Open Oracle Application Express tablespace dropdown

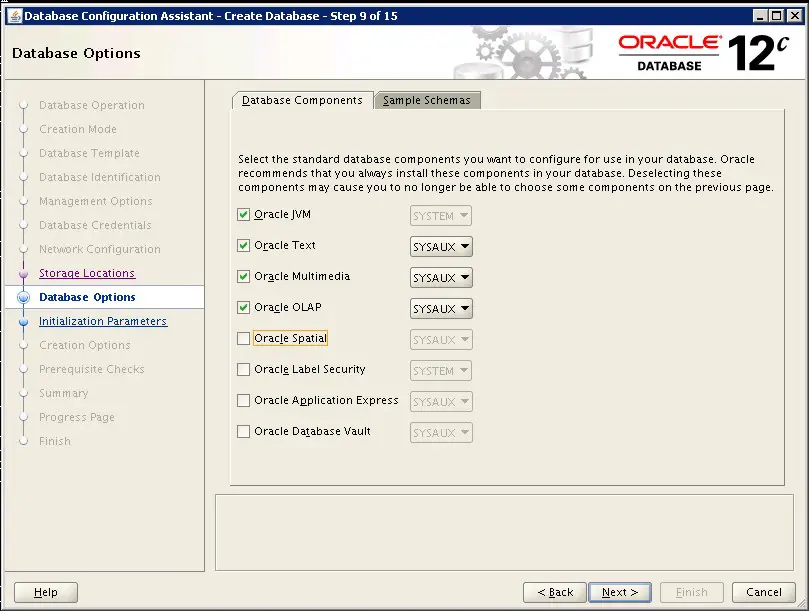441,401
